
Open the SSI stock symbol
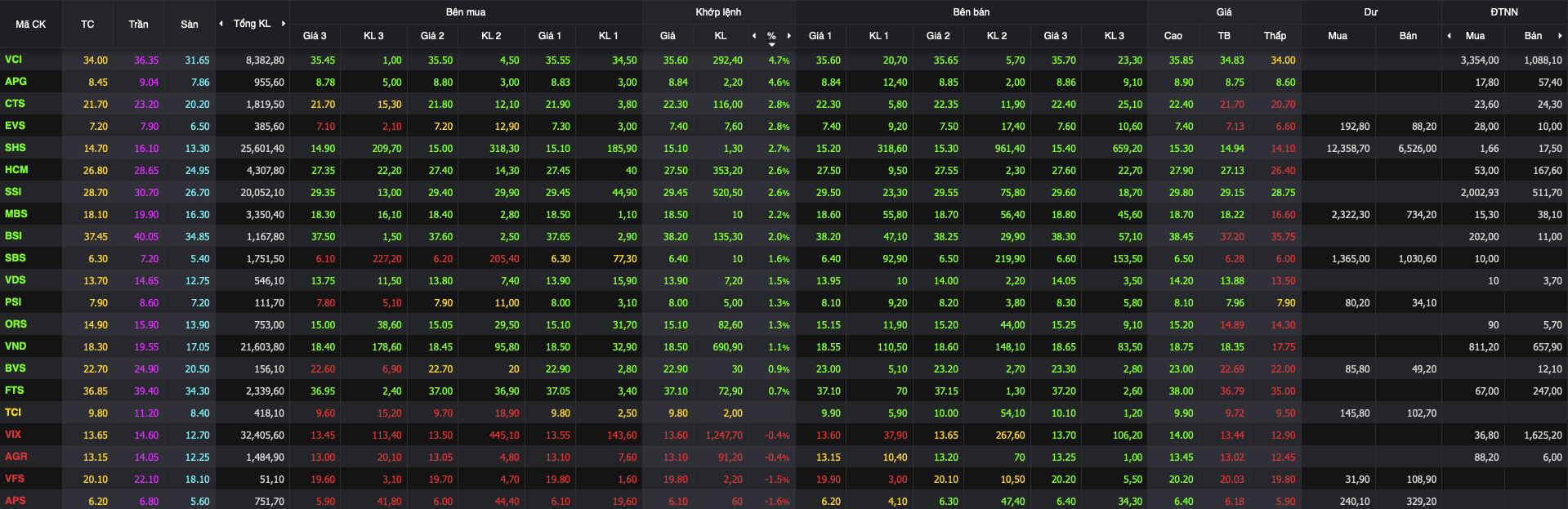(x=13, y=192)
